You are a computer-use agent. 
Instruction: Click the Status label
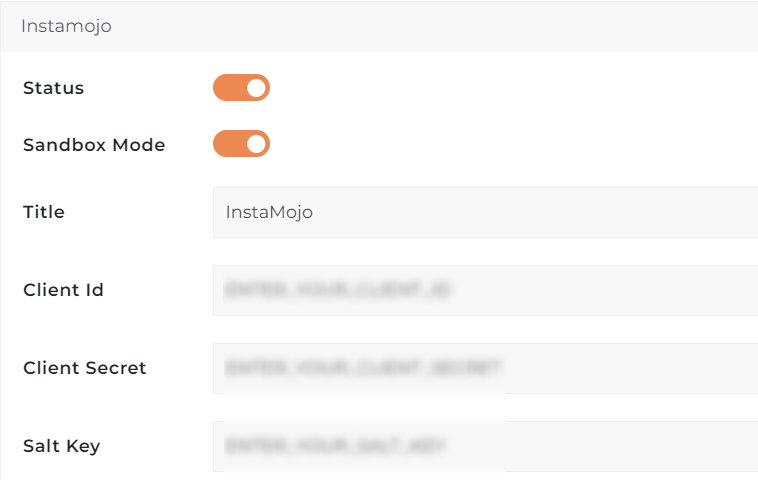click(53, 88)
